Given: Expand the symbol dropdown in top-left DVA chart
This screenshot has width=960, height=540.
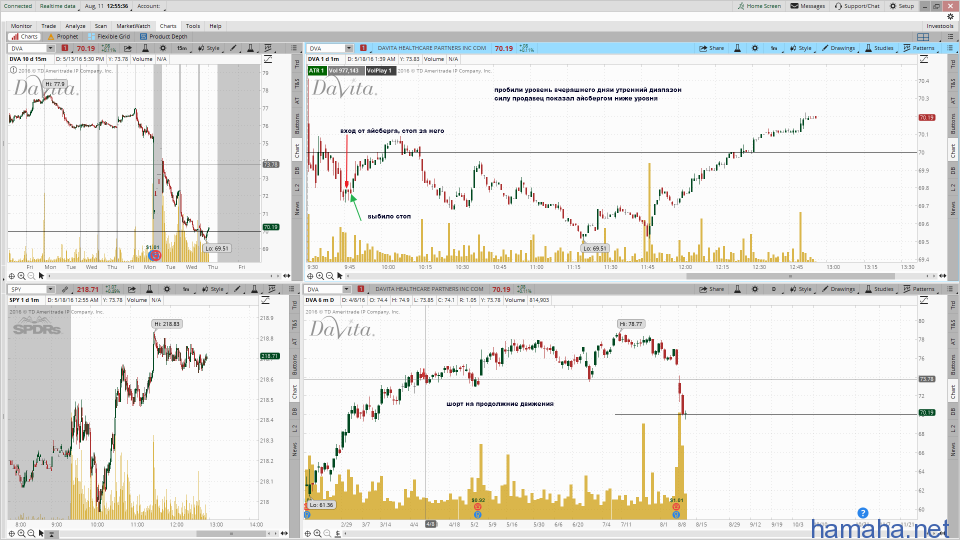Looking at the screenshot, I should (x=50, y=48).
